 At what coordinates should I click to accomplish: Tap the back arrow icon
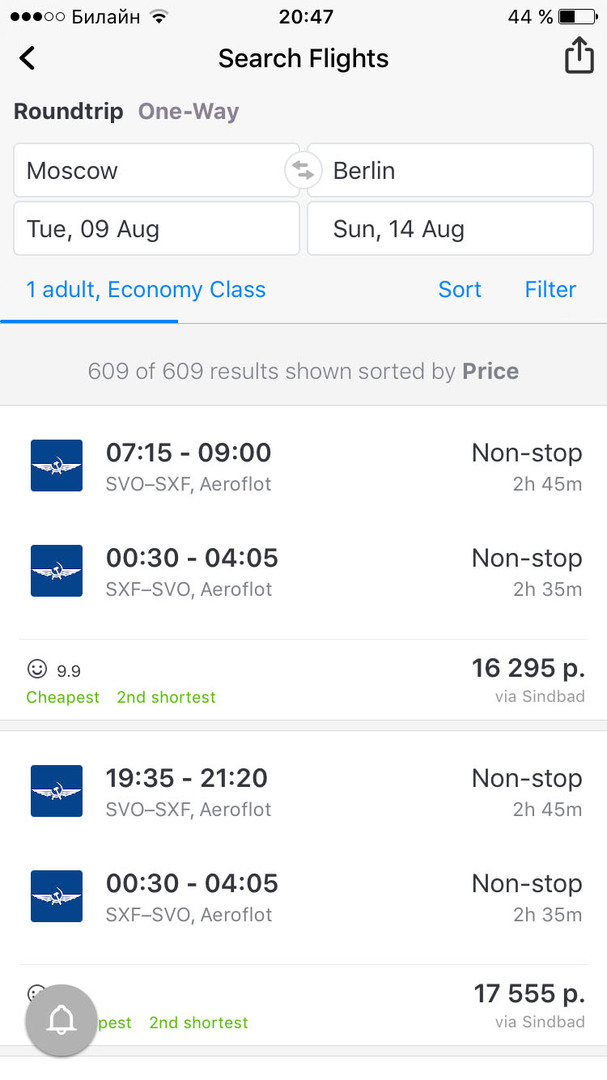tap(27, 59)
